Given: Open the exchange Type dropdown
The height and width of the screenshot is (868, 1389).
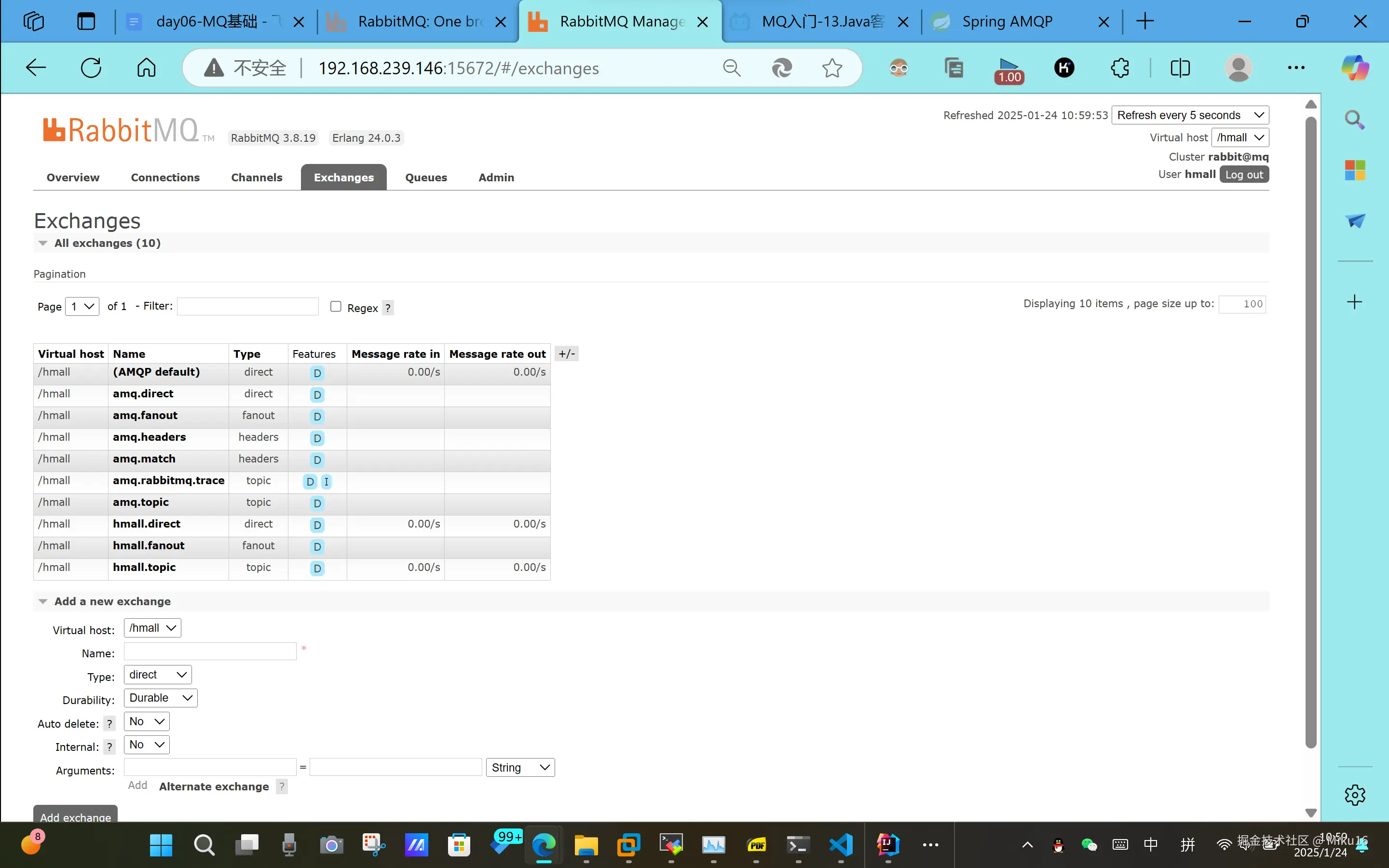Looking at the screenshot, I should point(158,675).
